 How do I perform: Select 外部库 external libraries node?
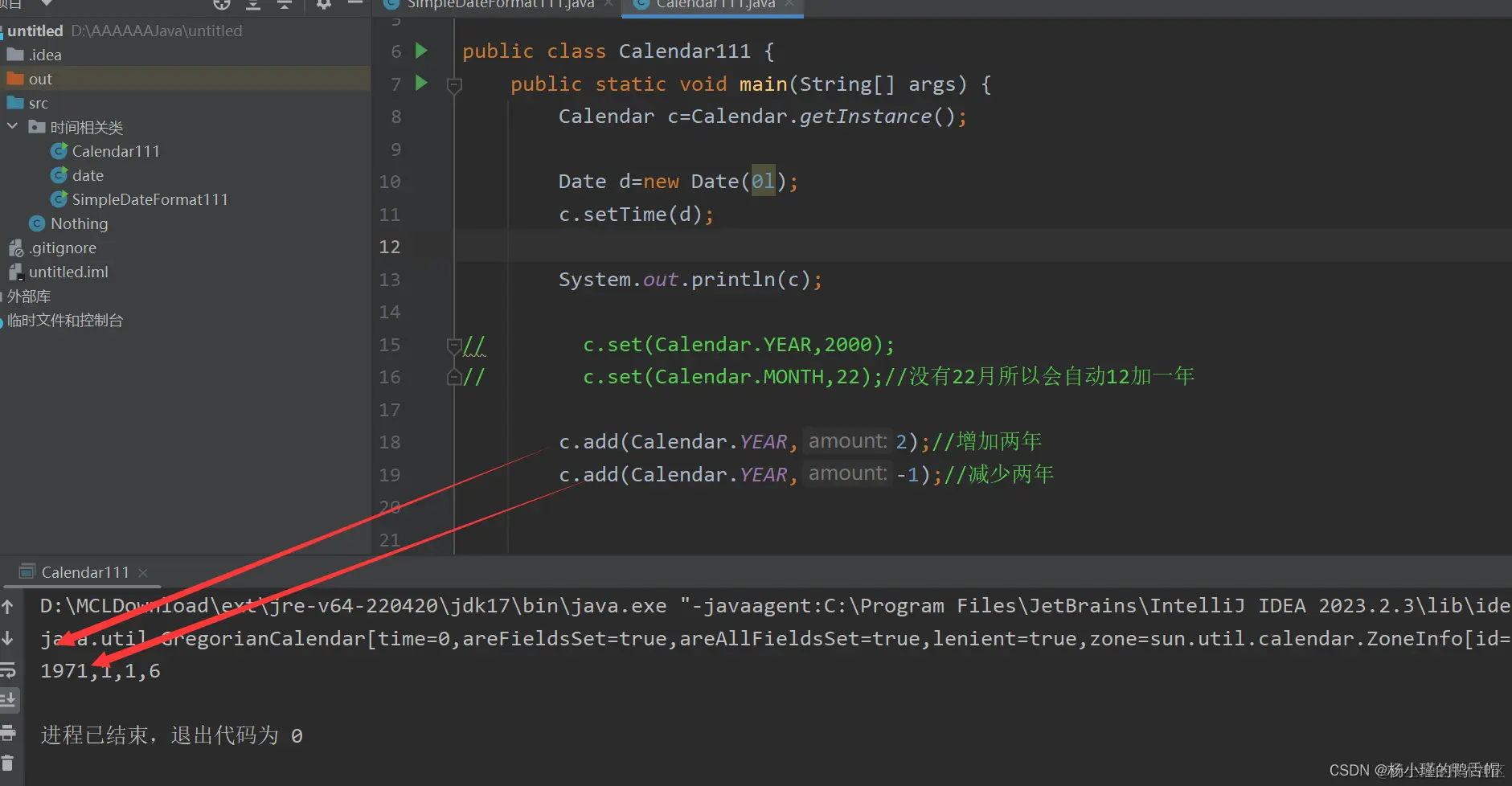click(28, 296)
